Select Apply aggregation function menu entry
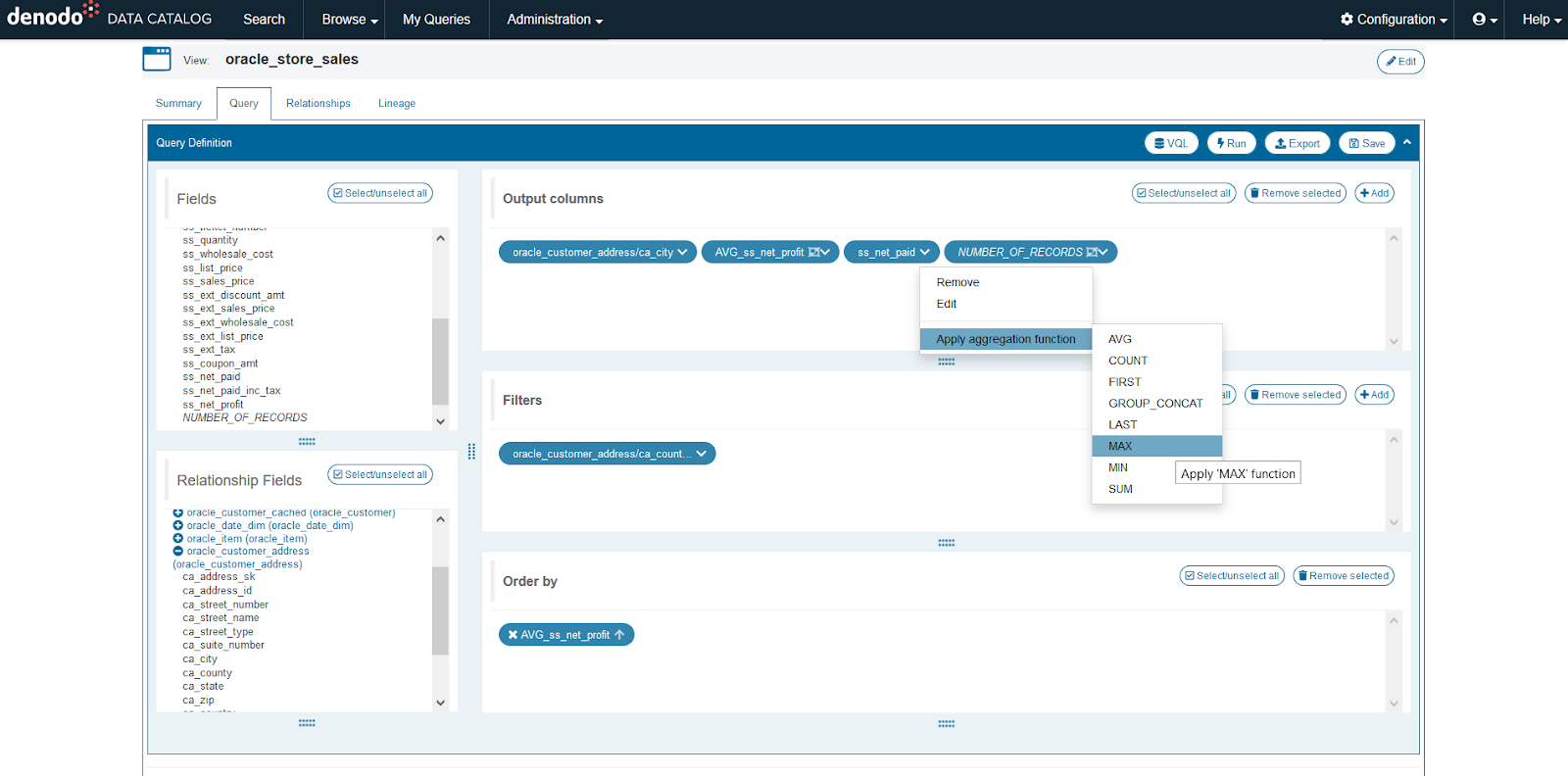The width and height of the screenshot is (1568, 776). [x=1005, y=339]
